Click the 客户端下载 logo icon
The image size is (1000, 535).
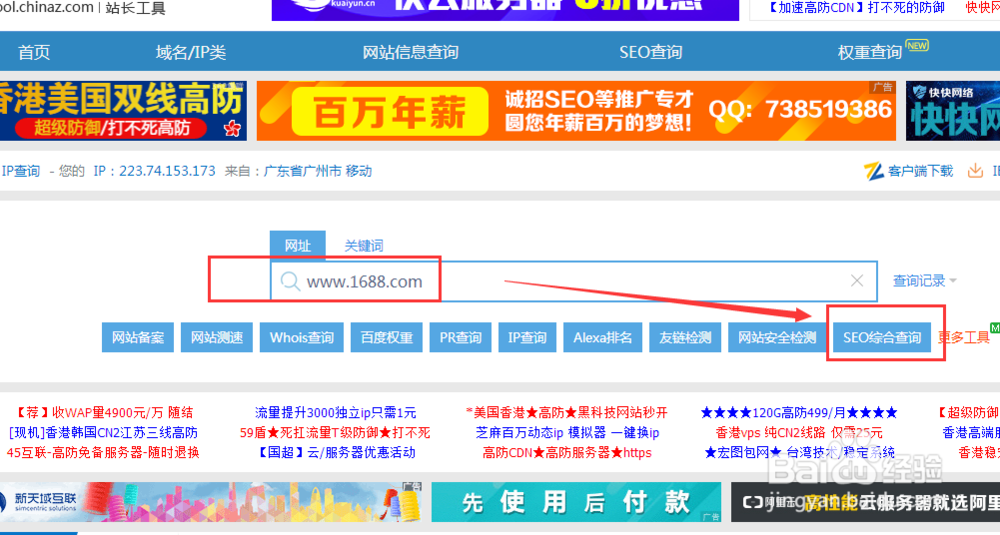pos(874,171)
